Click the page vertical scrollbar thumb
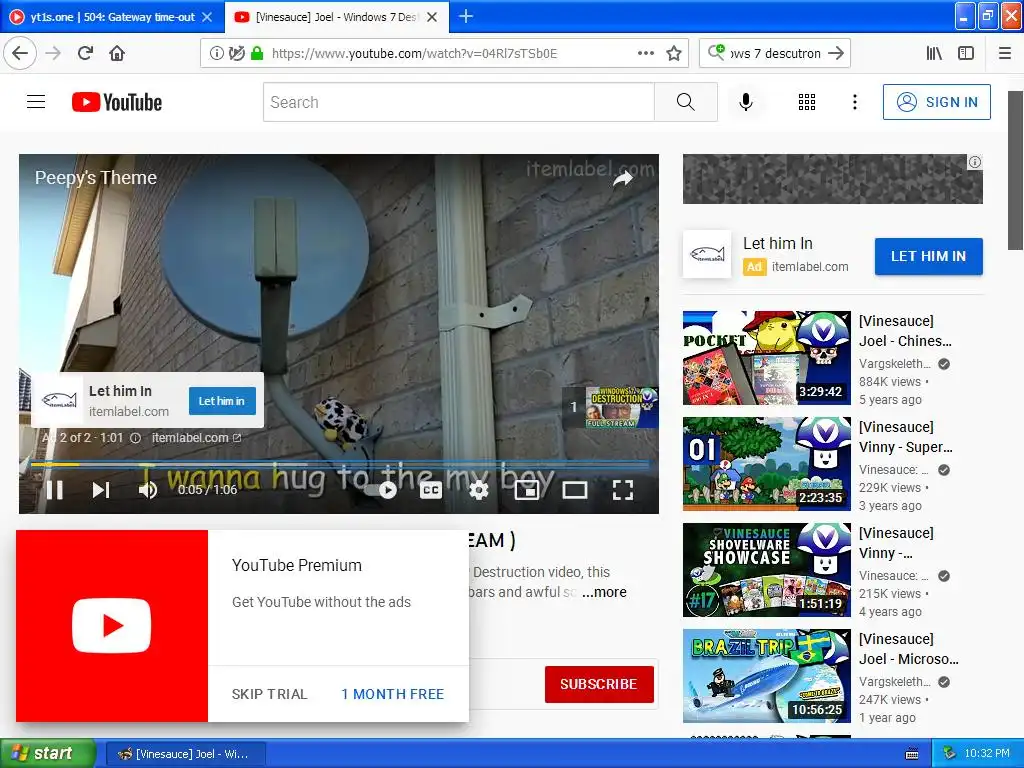Screen dimensions: 1024x768 (x=1015, y=170)
